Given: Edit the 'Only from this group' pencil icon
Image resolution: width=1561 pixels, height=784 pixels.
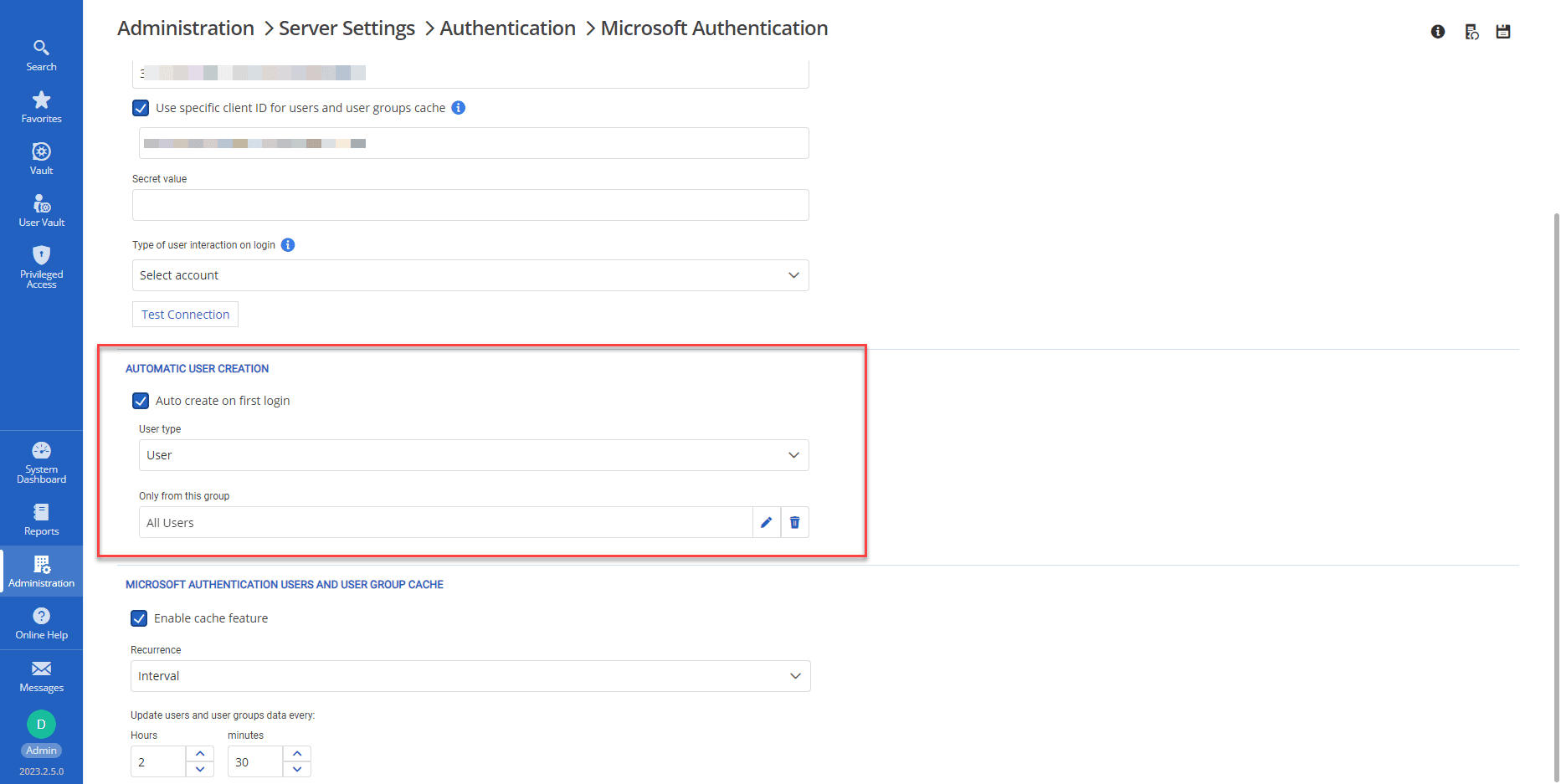Looking at the screenshot, I should point(766,523).
